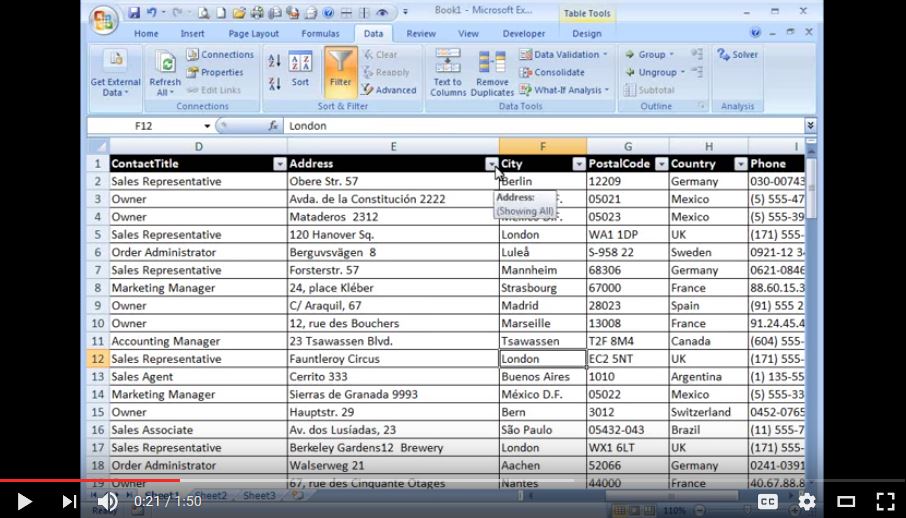This screenshot has height=518, width=906.
Task: Toggle fullscreen on video player
Action: (x=885, y=501)
